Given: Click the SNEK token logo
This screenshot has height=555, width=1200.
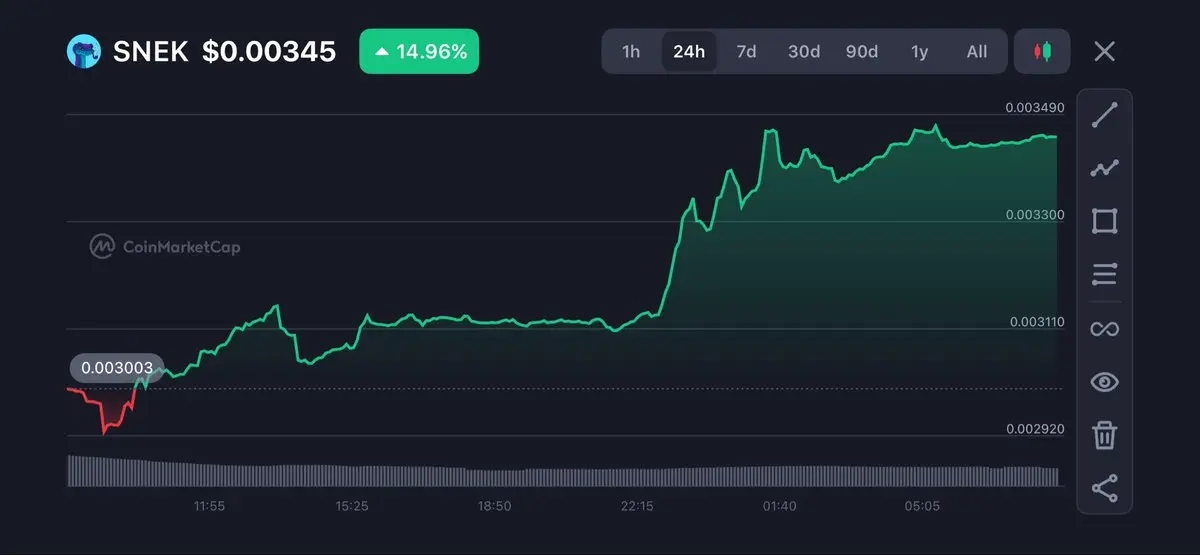Looking at the screenshot, I should click(x=84, y=51).
